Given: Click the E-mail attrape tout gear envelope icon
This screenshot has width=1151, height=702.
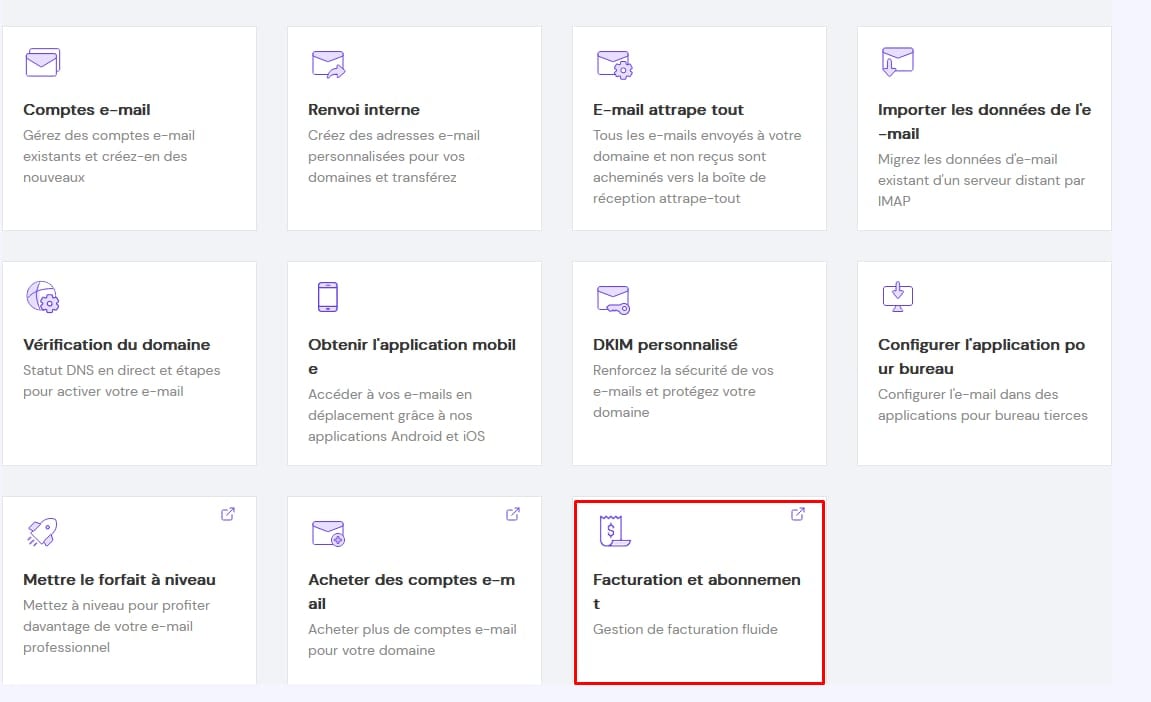Looking at the screenshot, I should point(614,64).
